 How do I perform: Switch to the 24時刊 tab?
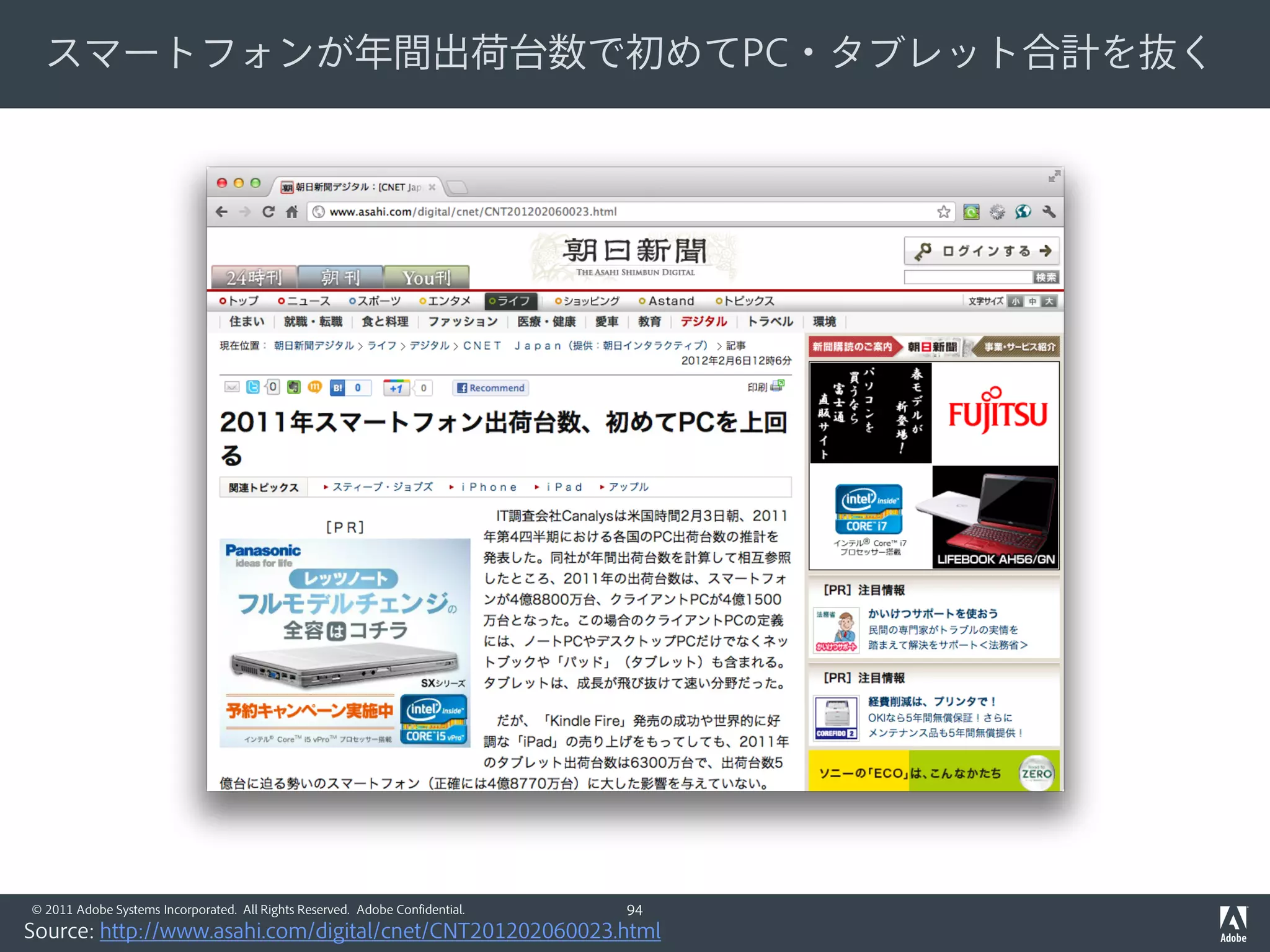click(254, 277)
